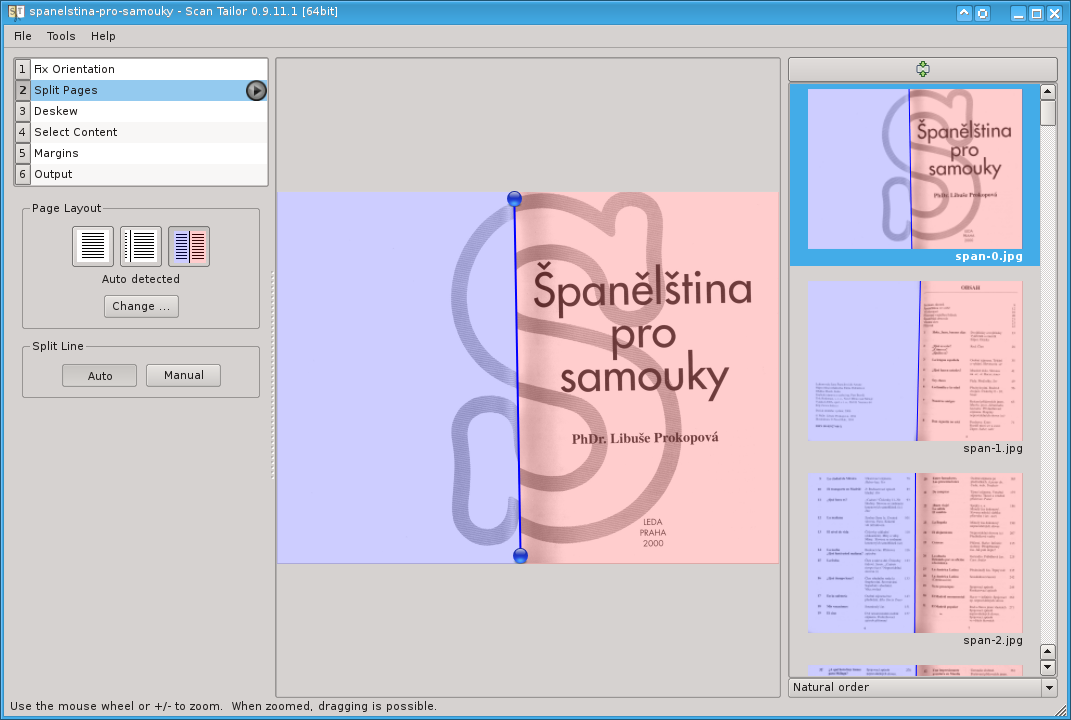Click the thumbnail list scrollbar handle
This screenshot has height=720, width=1071.
point(1048,113)
